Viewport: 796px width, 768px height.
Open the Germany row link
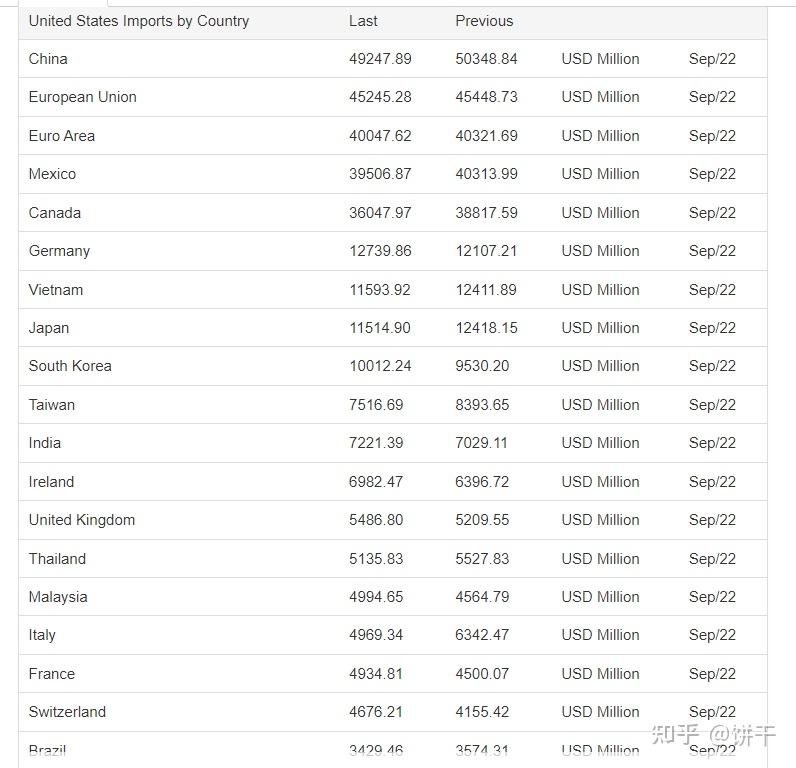[59, 251]
